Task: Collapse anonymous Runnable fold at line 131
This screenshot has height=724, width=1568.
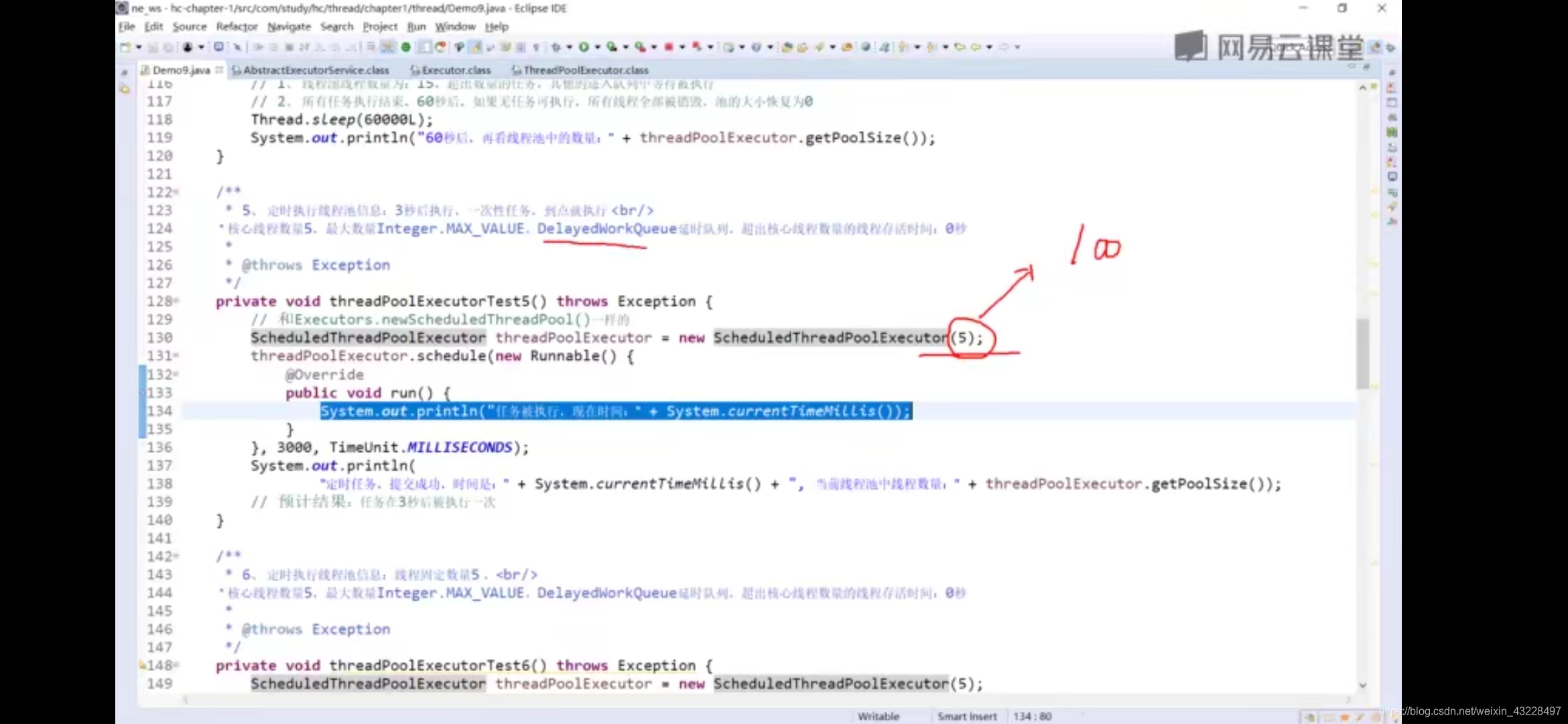Action: (176, 356)
